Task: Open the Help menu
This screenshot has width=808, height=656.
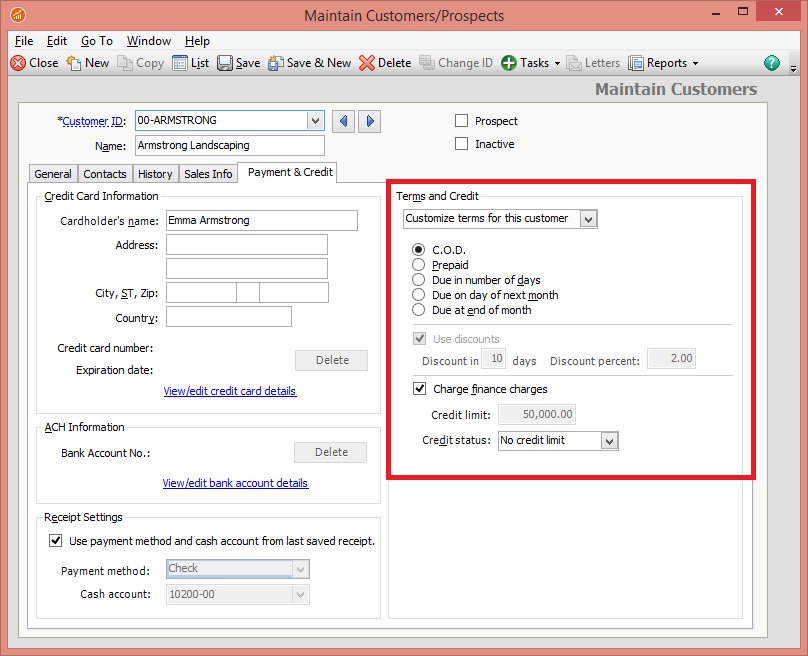Action: point(197,41)
